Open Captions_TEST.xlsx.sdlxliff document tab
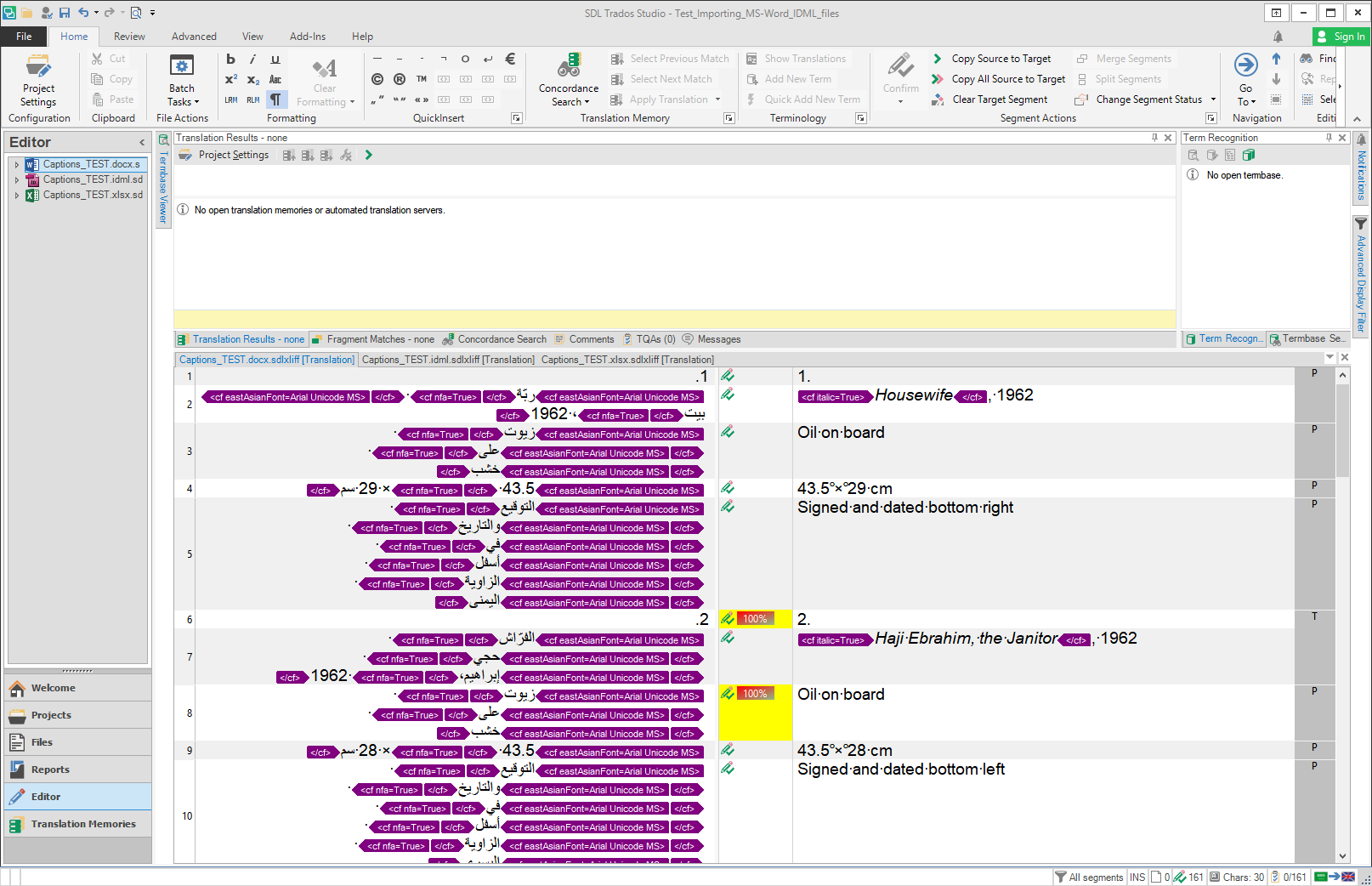This screenshot has width=1372, height=886. point(627,360)
